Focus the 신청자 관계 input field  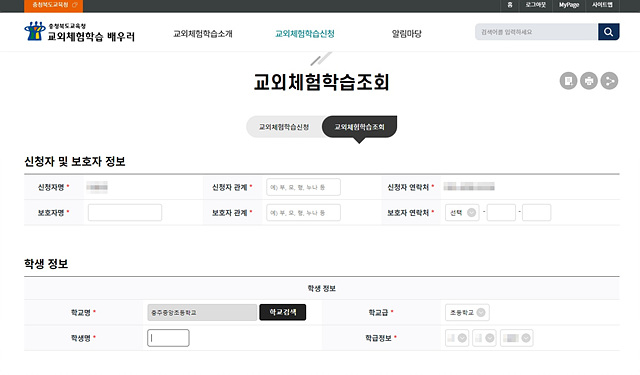coord(303,187)
